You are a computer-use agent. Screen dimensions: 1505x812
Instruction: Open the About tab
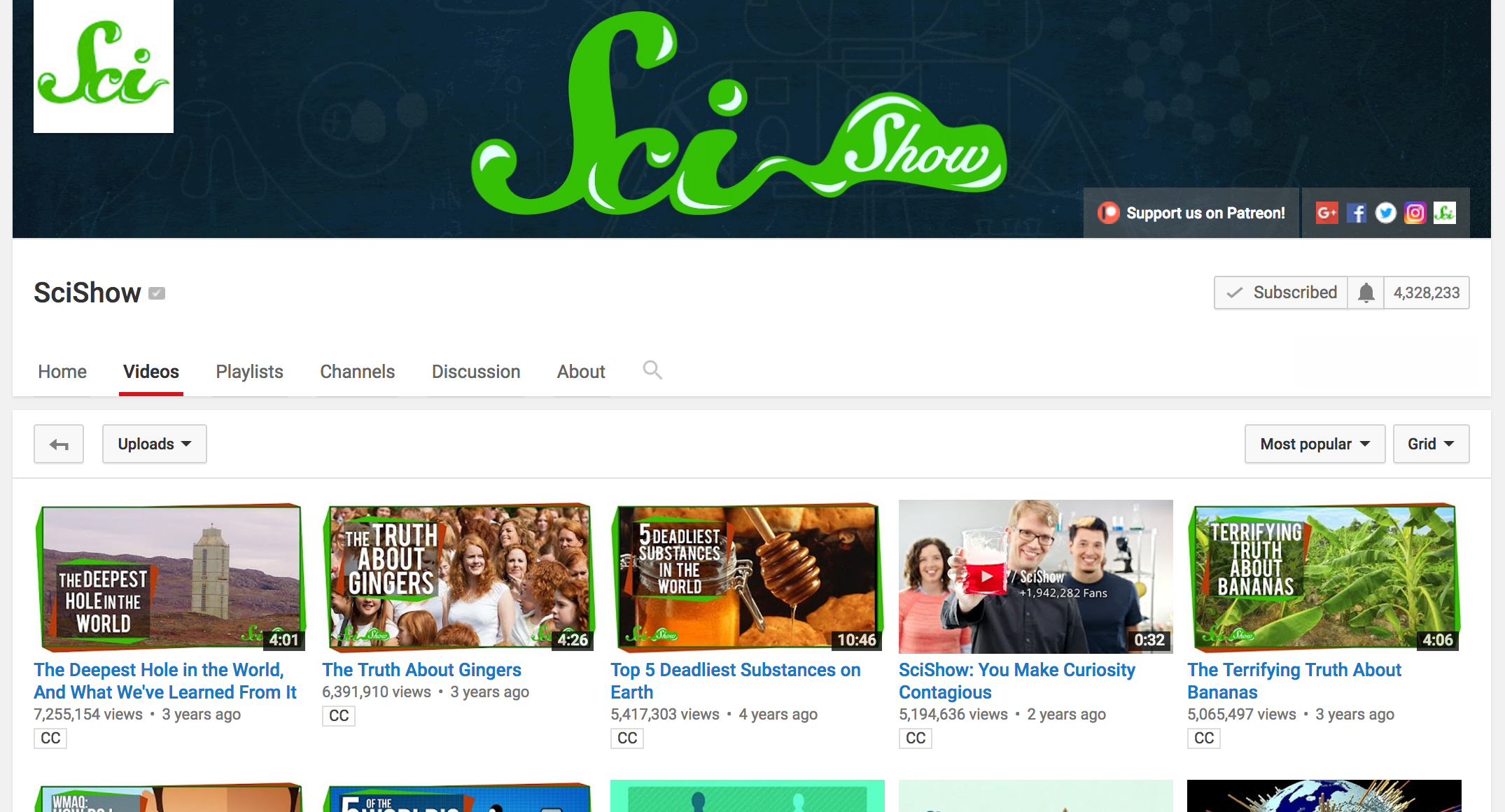[x=580, y=372]
